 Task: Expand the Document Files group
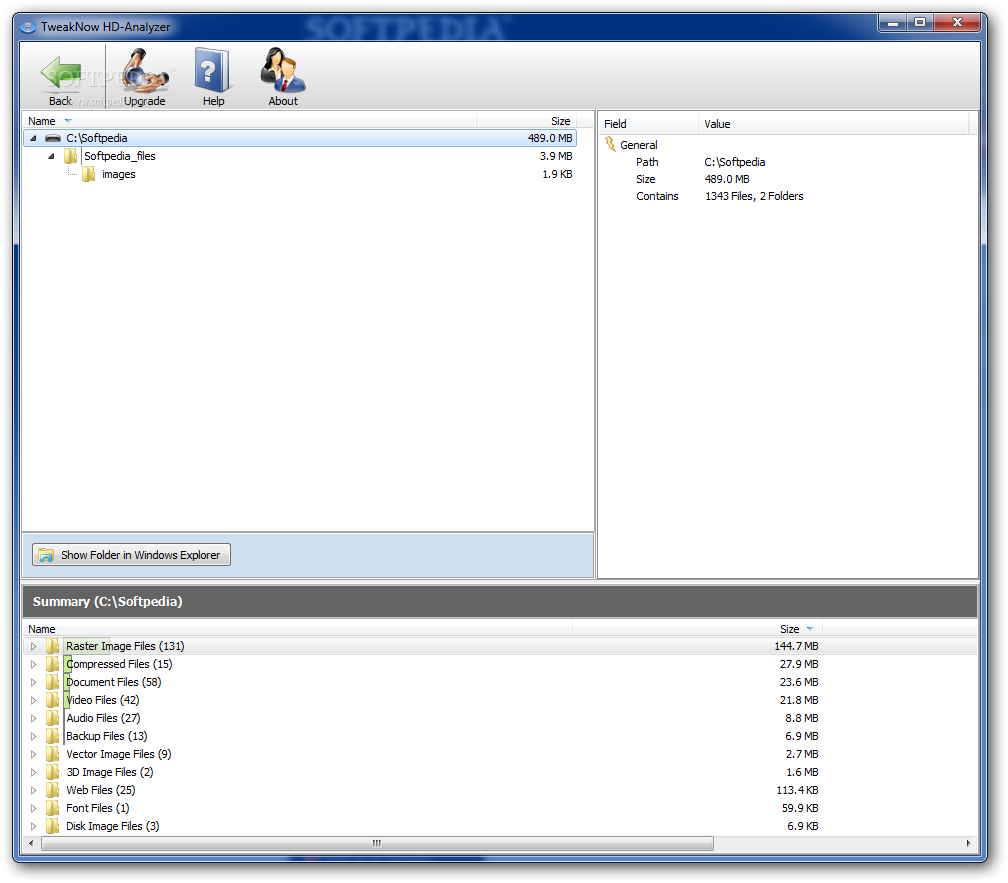click(33, 682)
